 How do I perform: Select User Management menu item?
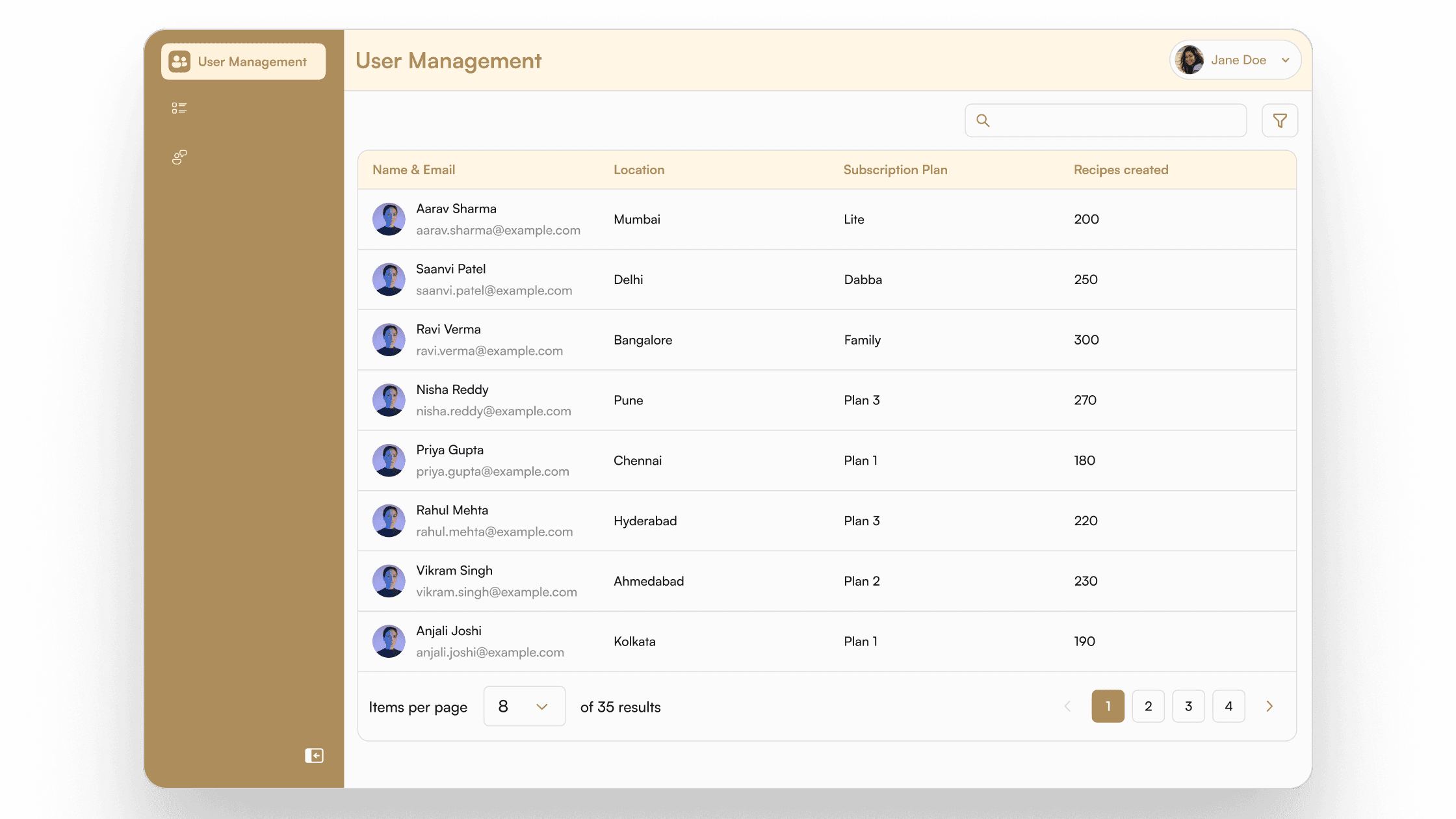tap(252, 62)
